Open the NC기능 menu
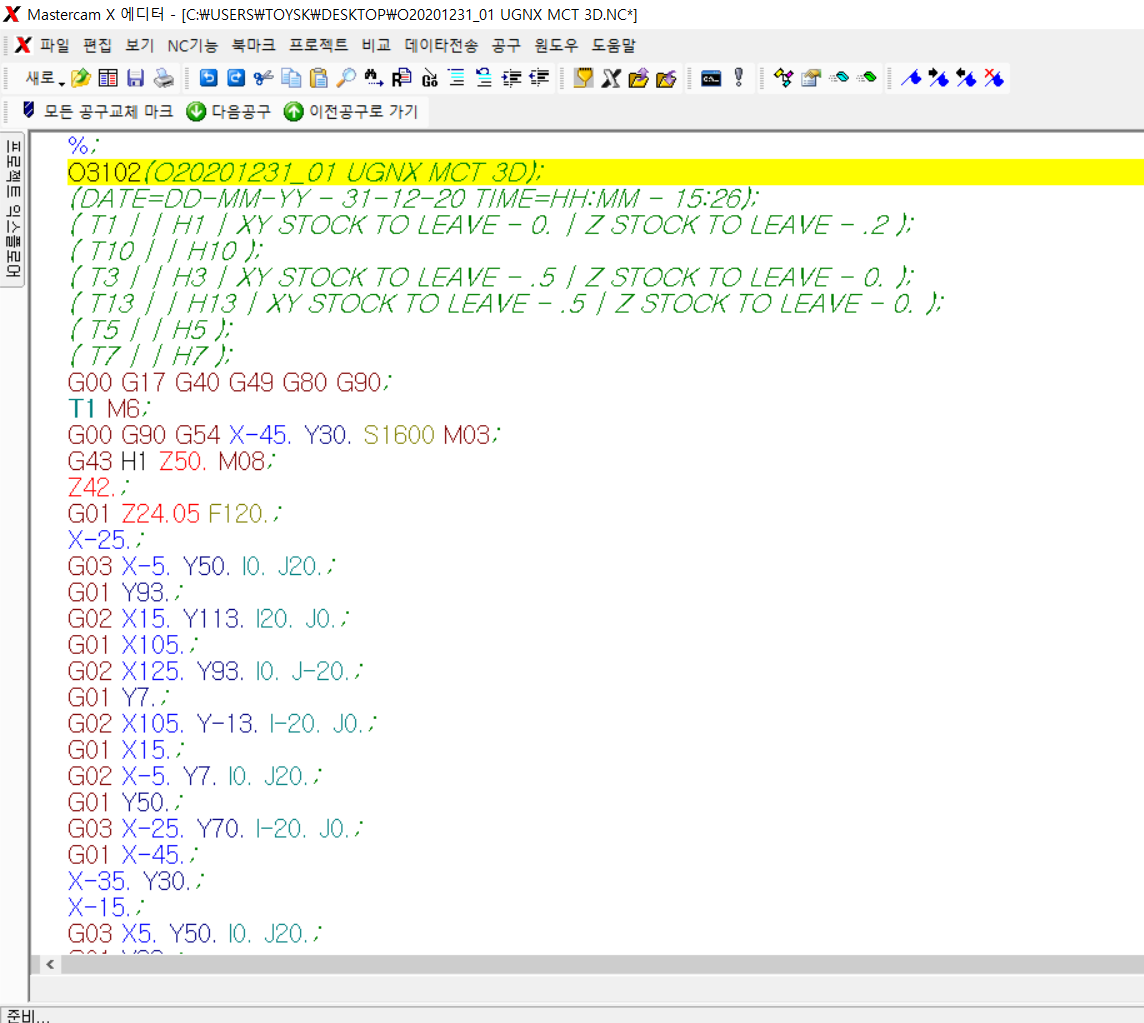Image resolution: width=1144 pixels, height=1023 pixels. coord(193,45)
